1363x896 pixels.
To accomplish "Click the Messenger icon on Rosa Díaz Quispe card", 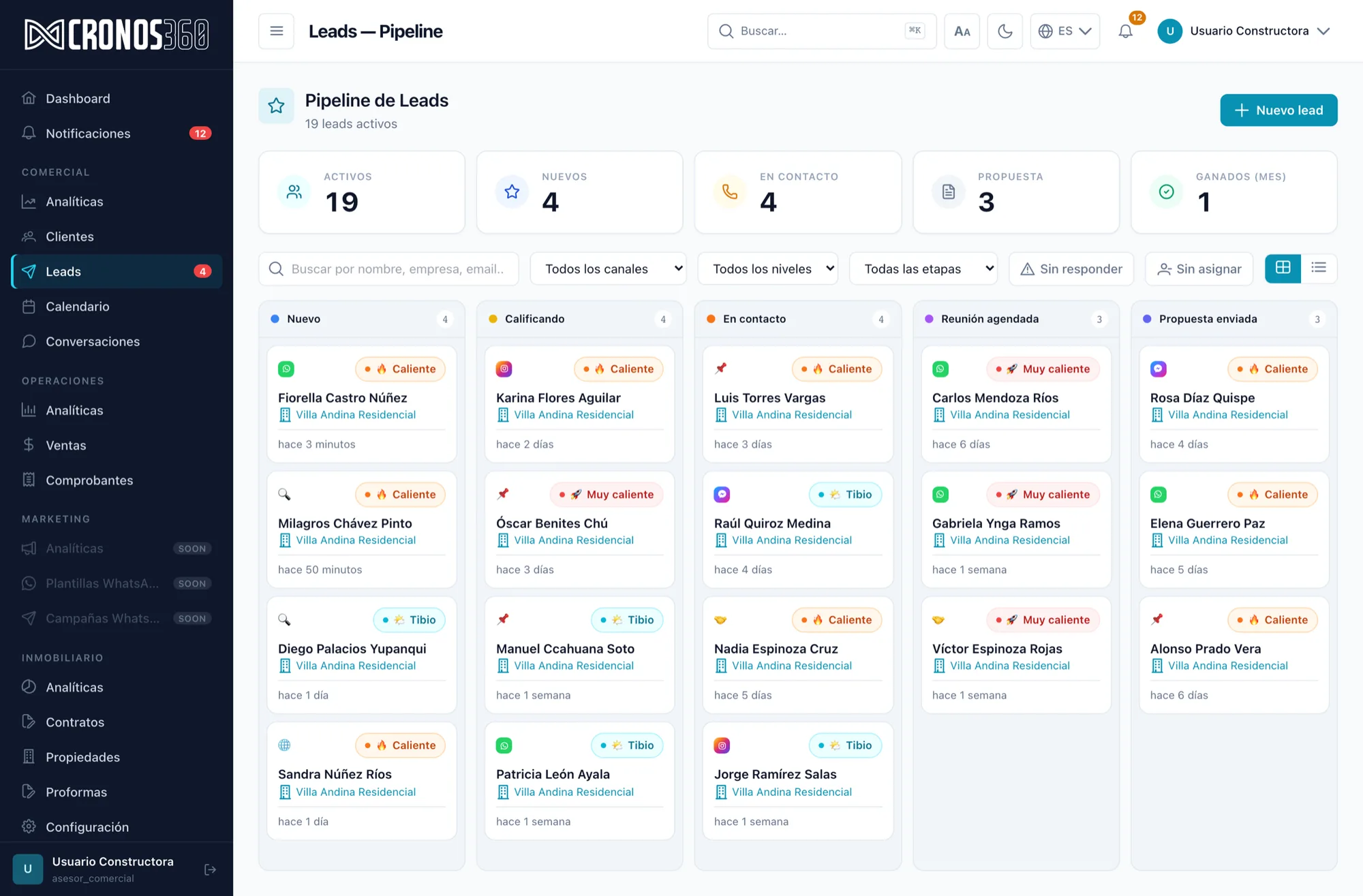I will pos(1158,369).
